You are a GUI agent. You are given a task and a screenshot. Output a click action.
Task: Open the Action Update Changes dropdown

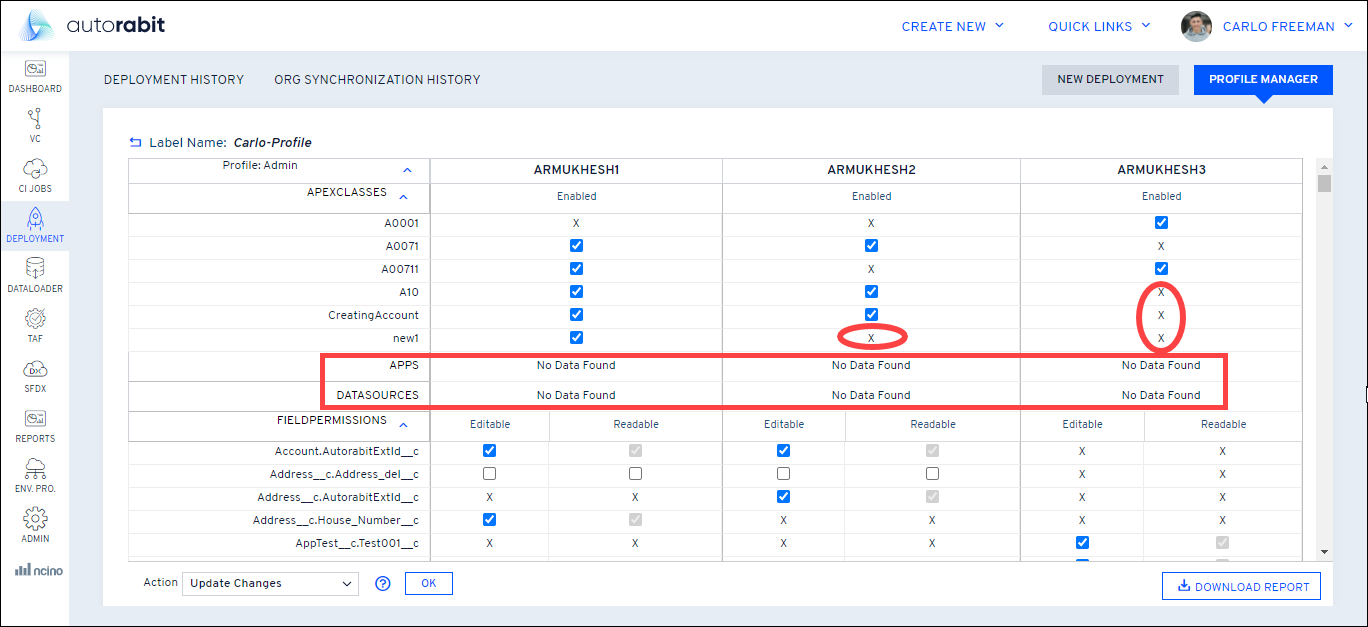[270, 584]
